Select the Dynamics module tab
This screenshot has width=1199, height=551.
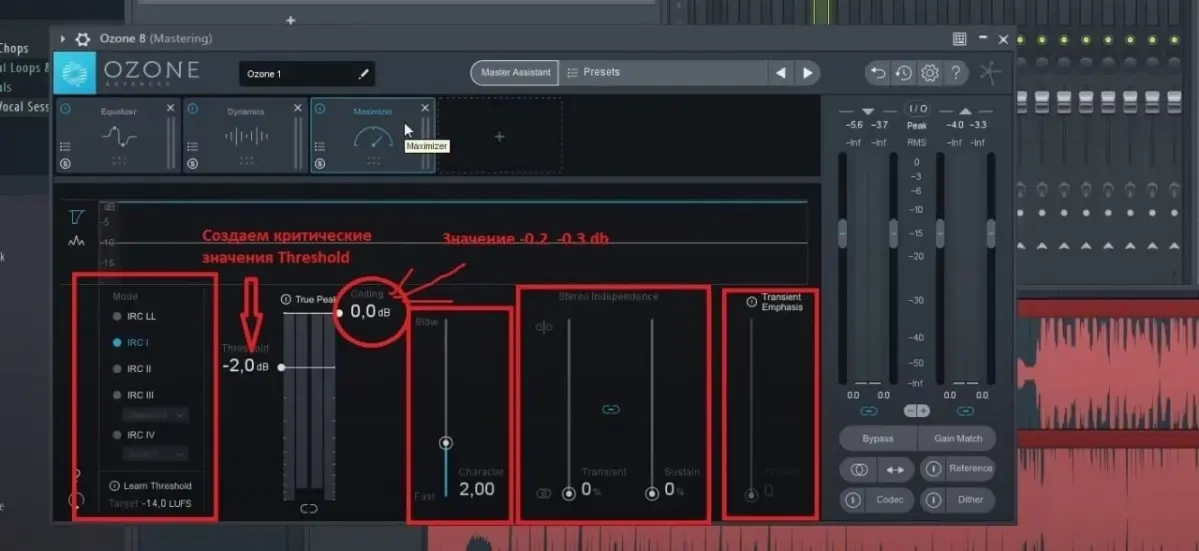(x=245, y=136)
